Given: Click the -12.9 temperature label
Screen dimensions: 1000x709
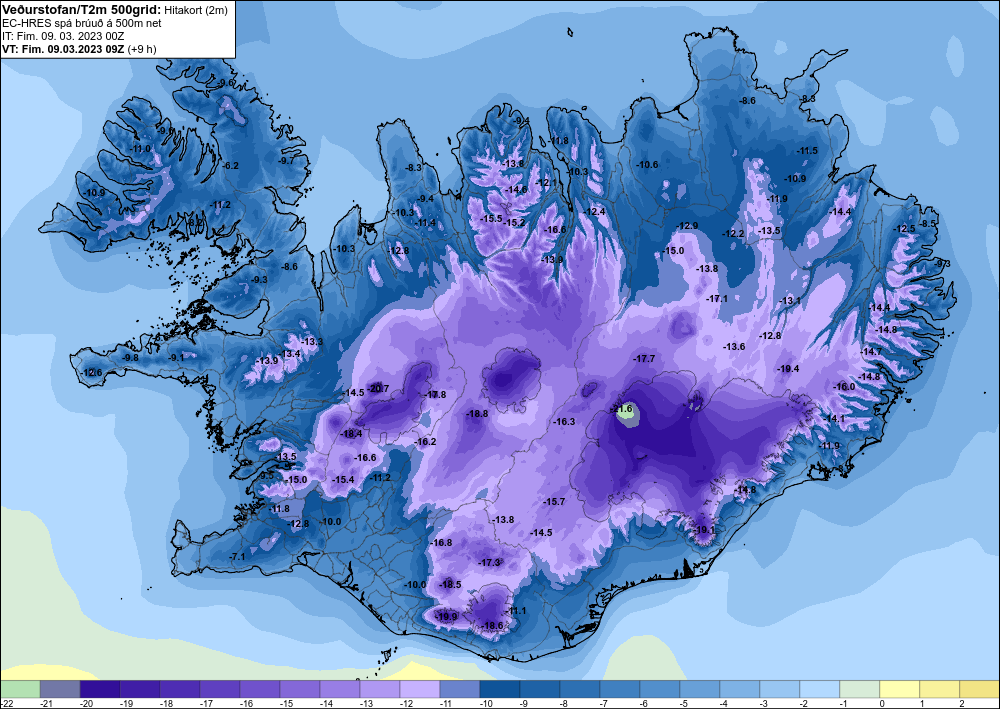Looking at the screenshot, I should point(688,226).
